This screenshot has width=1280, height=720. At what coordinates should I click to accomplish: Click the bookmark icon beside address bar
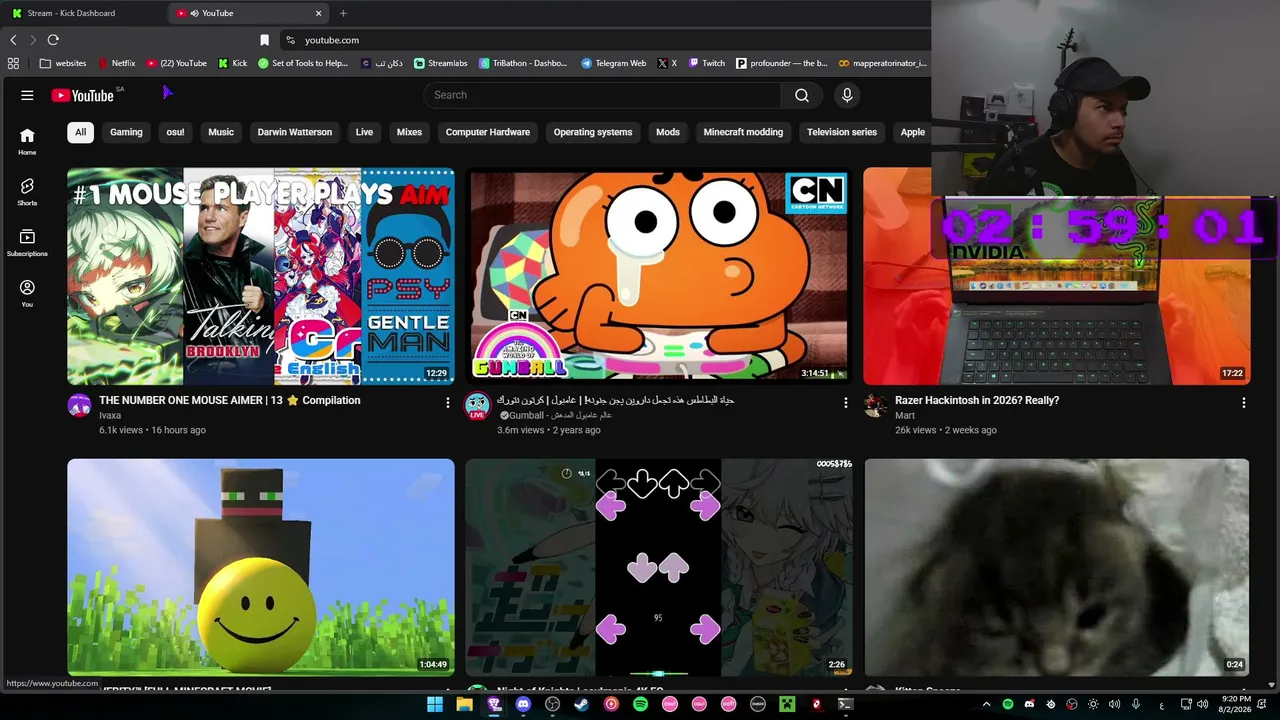tap(264, 40)
